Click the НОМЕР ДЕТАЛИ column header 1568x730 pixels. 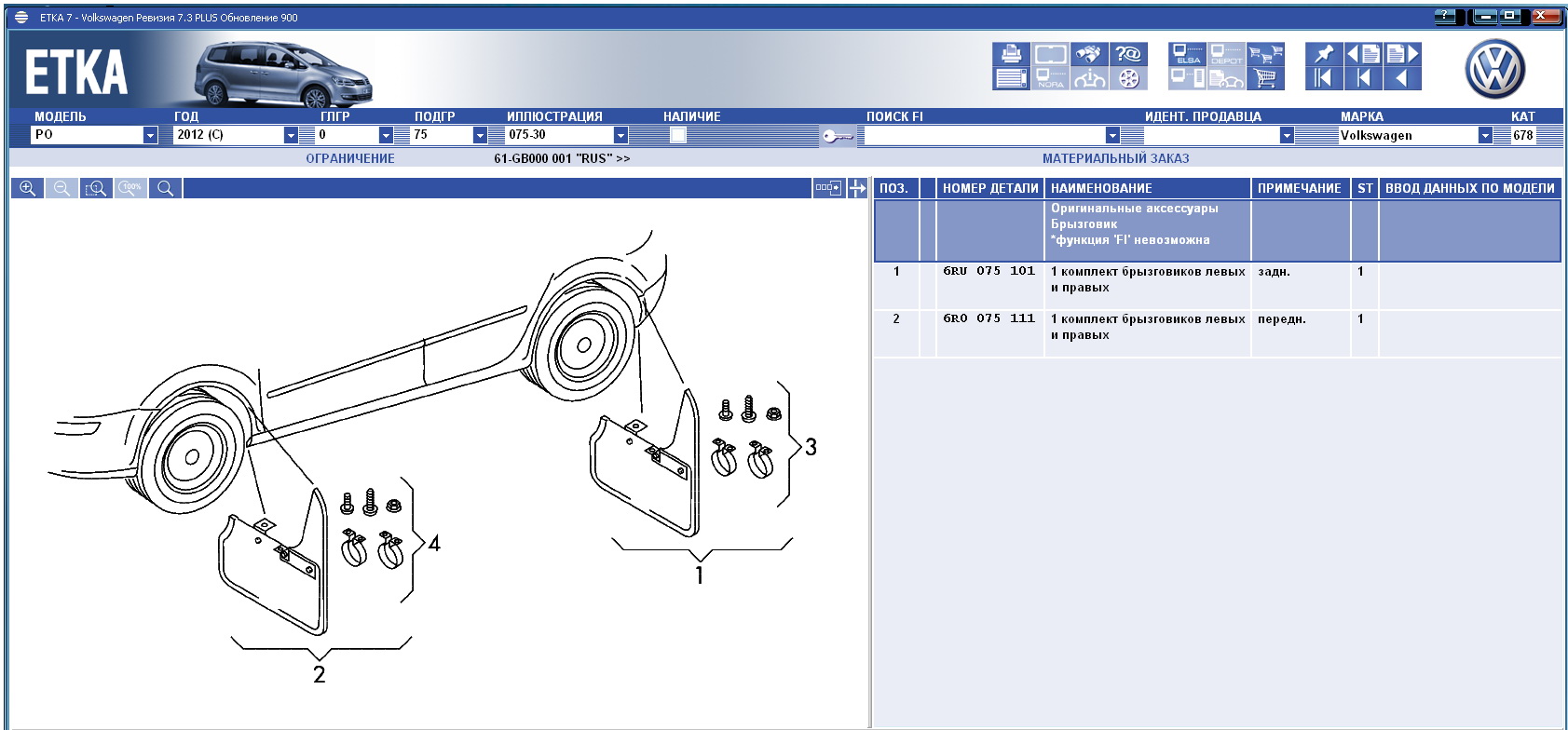point(989,188)
